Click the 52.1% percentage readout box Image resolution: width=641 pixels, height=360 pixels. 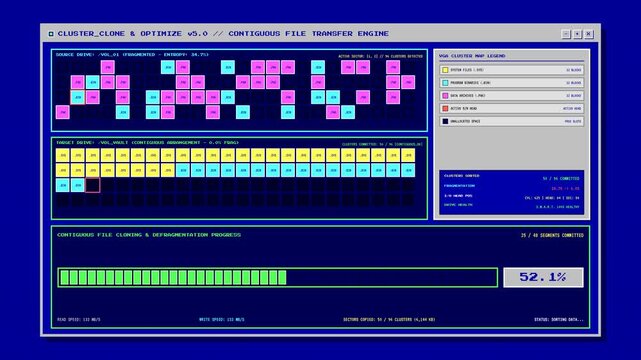[543, 277]
